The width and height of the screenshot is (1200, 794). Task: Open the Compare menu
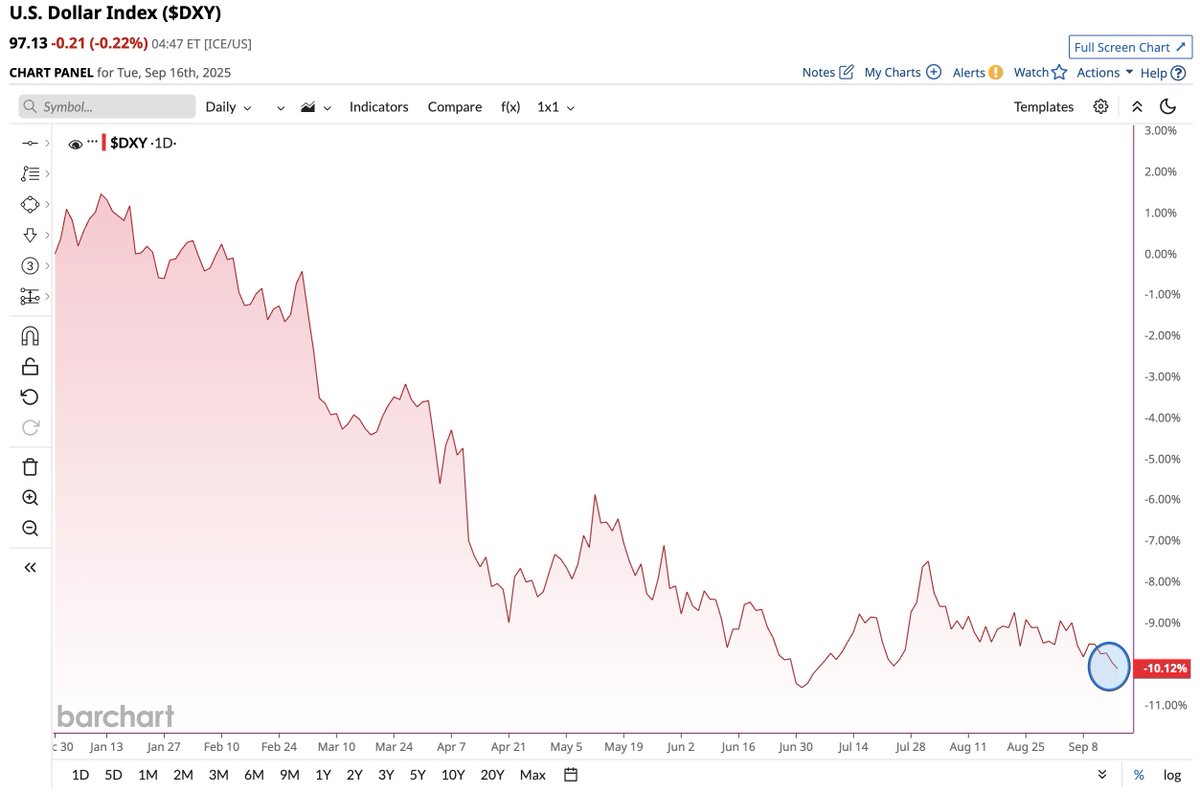pyautogui.click(x=455, y=106)
